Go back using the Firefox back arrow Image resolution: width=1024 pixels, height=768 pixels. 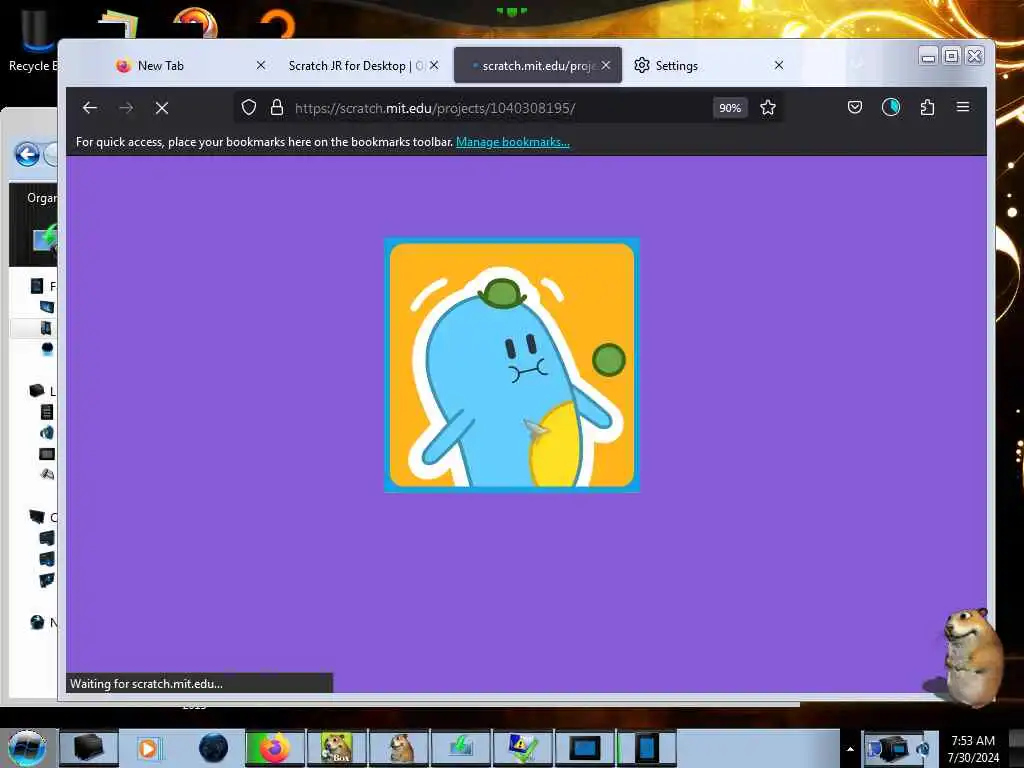click(90, 108)
